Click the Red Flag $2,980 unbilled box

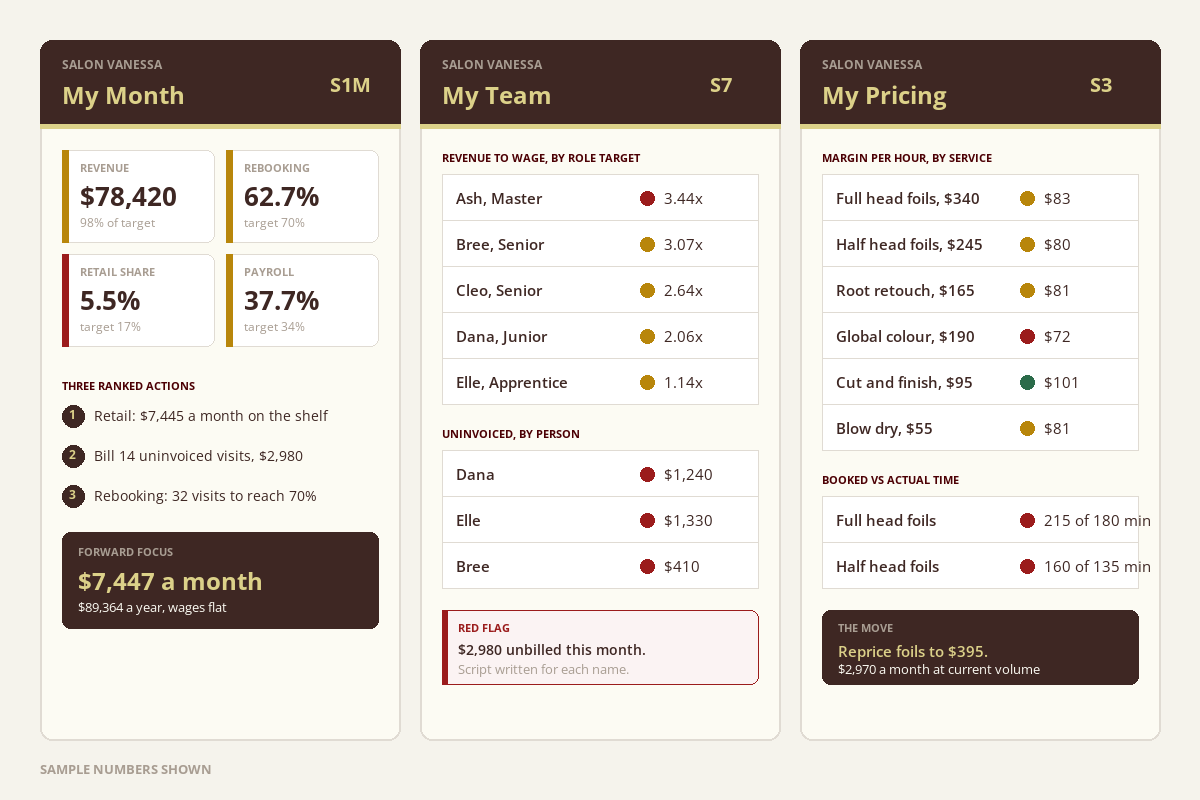pyautogui.click(x=600, y=647)
